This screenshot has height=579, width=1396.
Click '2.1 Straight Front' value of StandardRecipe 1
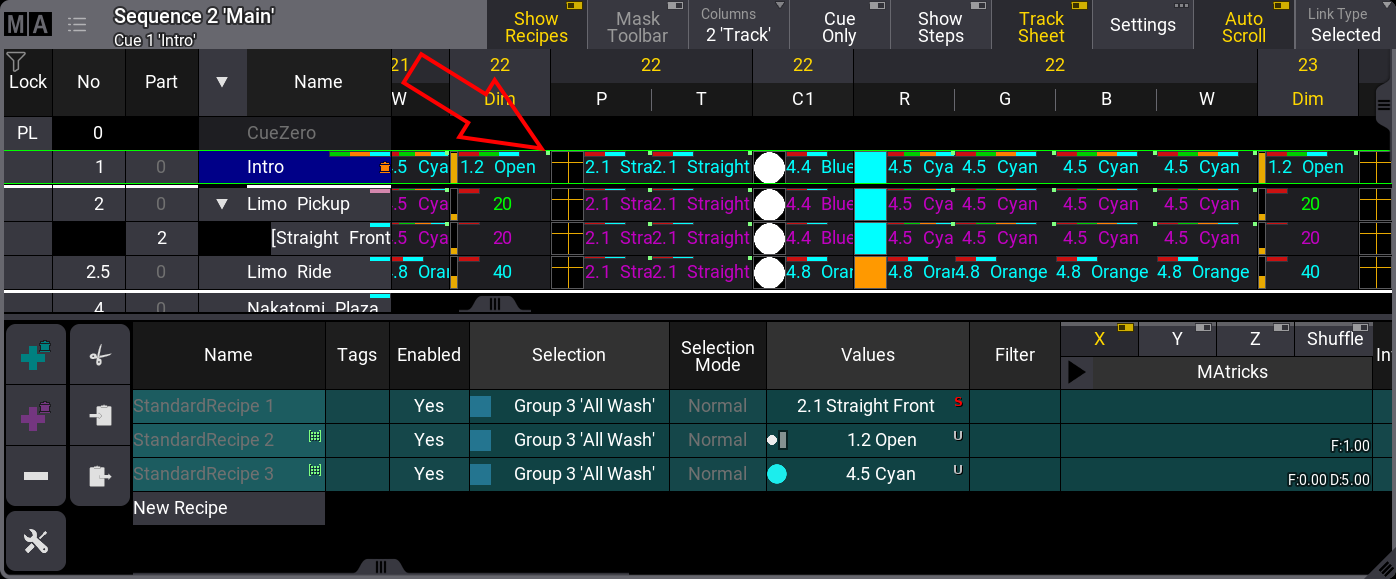[867, 406]
